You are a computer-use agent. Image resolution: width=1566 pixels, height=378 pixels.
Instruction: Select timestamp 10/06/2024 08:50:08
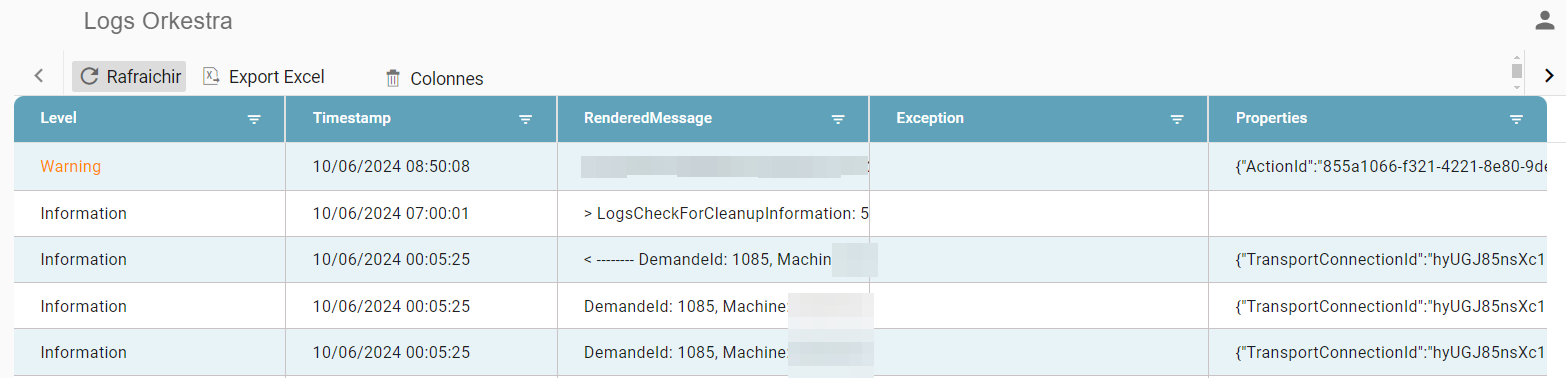click(391, 166)
